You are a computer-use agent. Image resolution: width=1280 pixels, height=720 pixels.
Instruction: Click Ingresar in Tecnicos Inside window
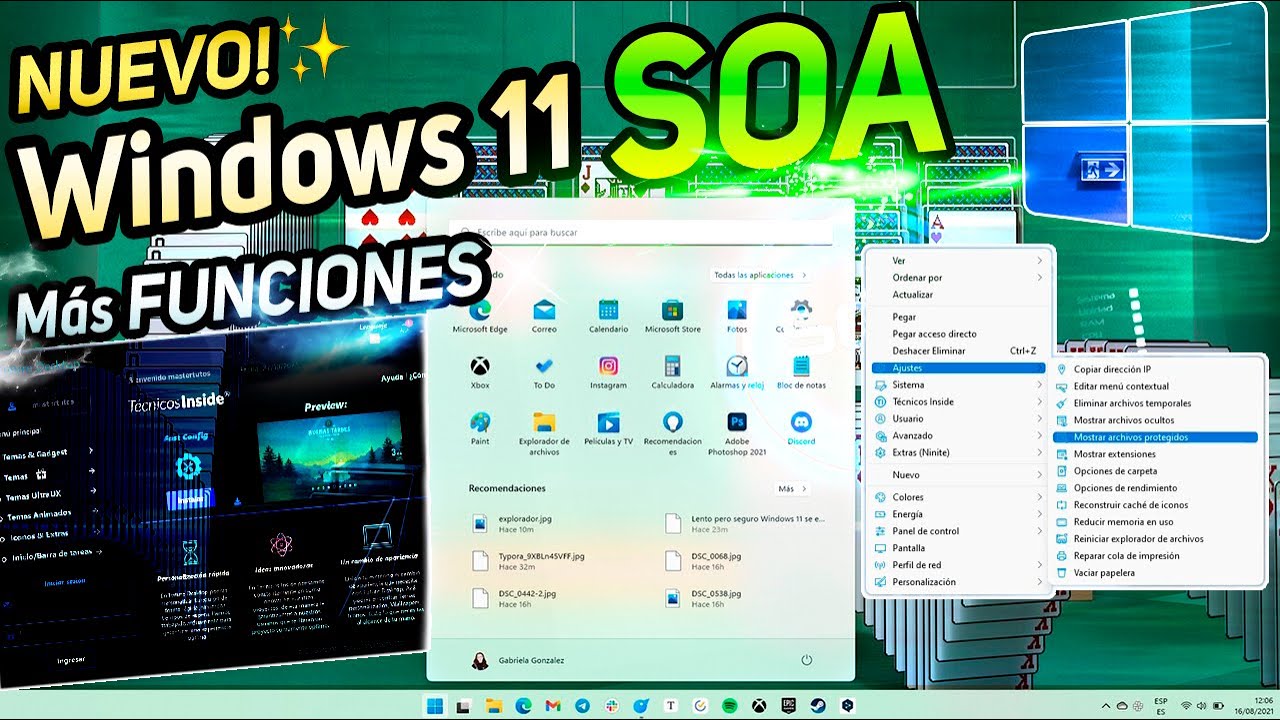[71, 660]
